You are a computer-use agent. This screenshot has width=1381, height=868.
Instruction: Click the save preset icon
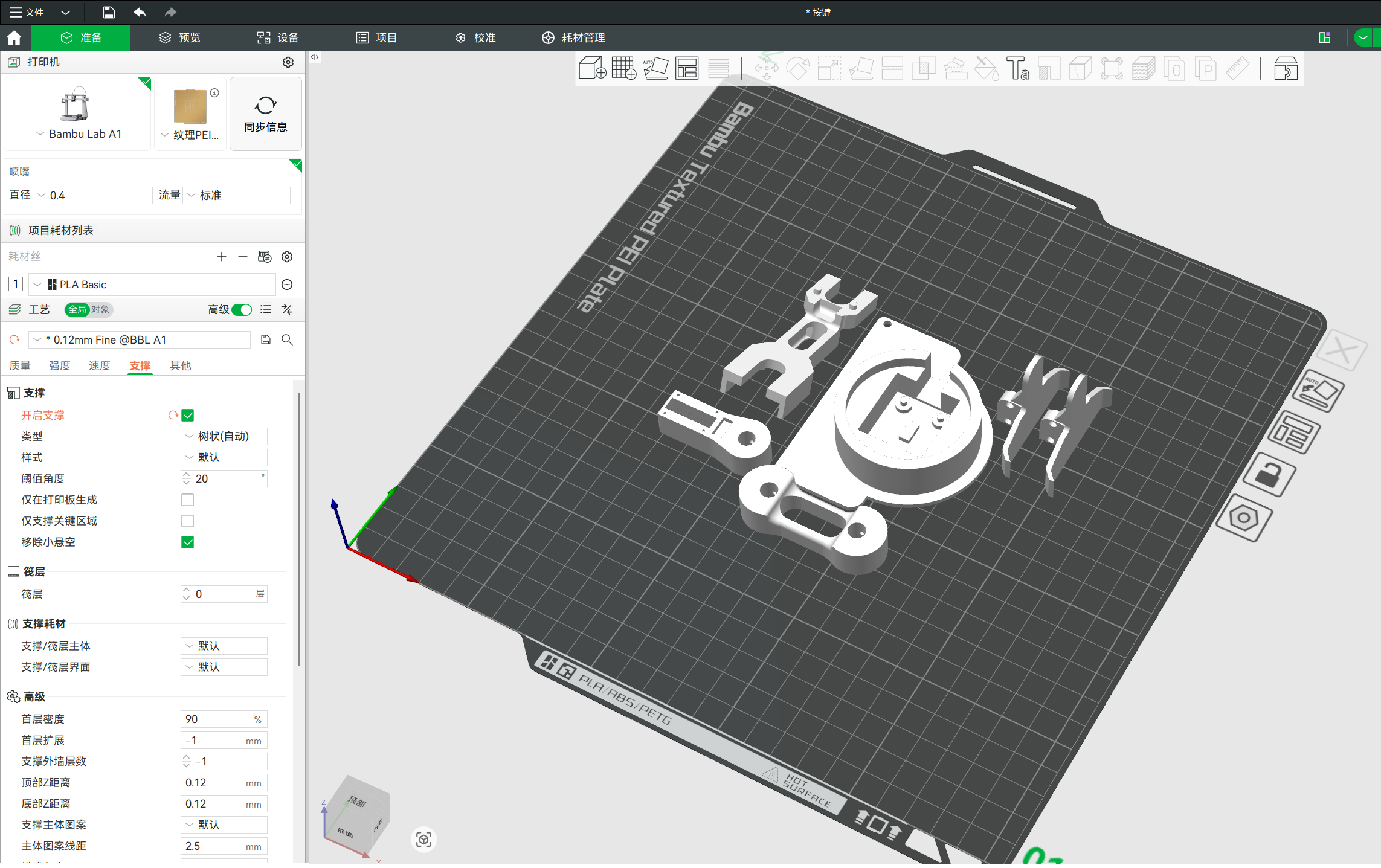click(x=266, y=340)
